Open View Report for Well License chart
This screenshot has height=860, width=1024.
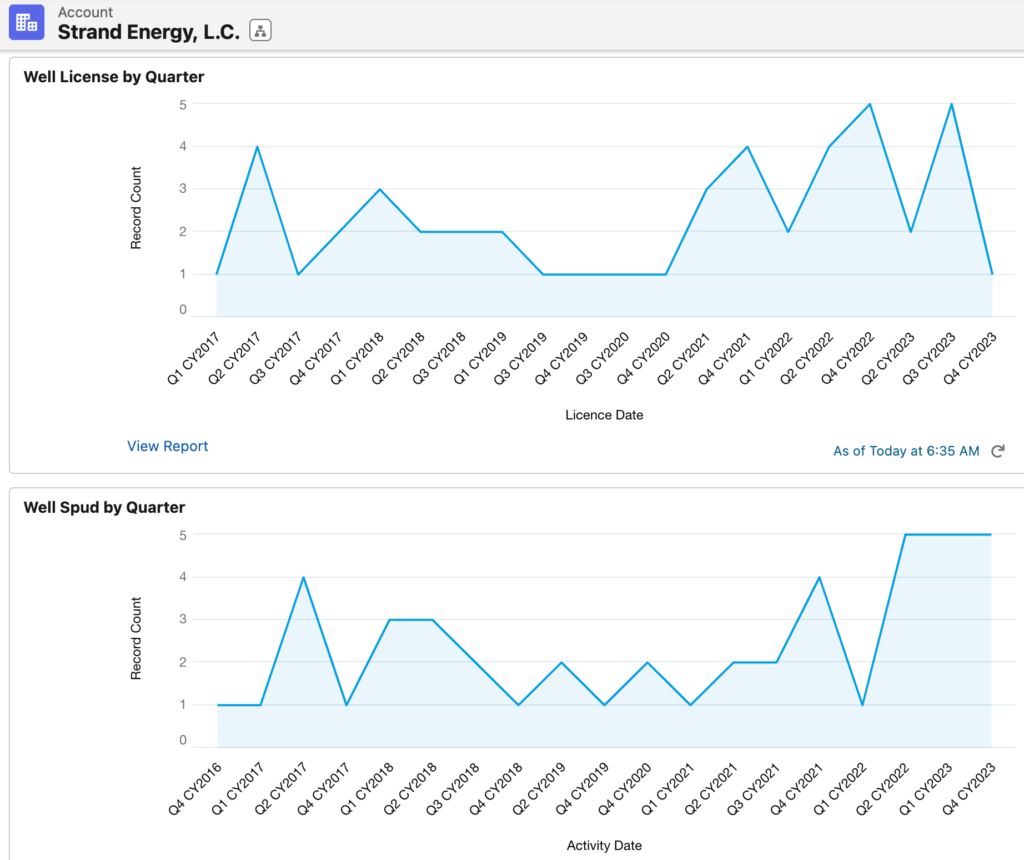tap(167, 446)
